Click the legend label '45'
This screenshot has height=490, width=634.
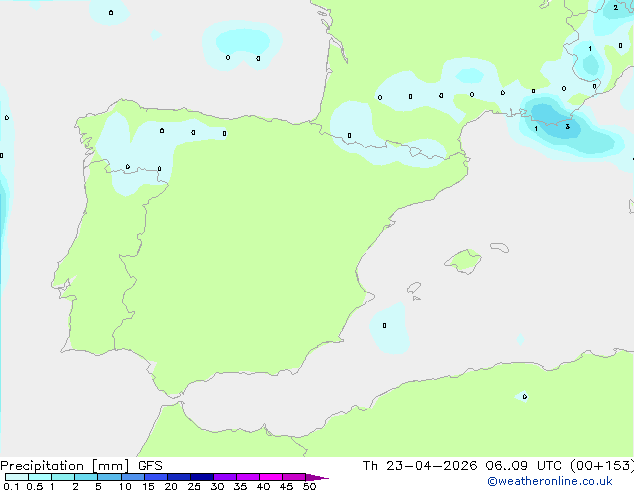click(x=286, y=486)
